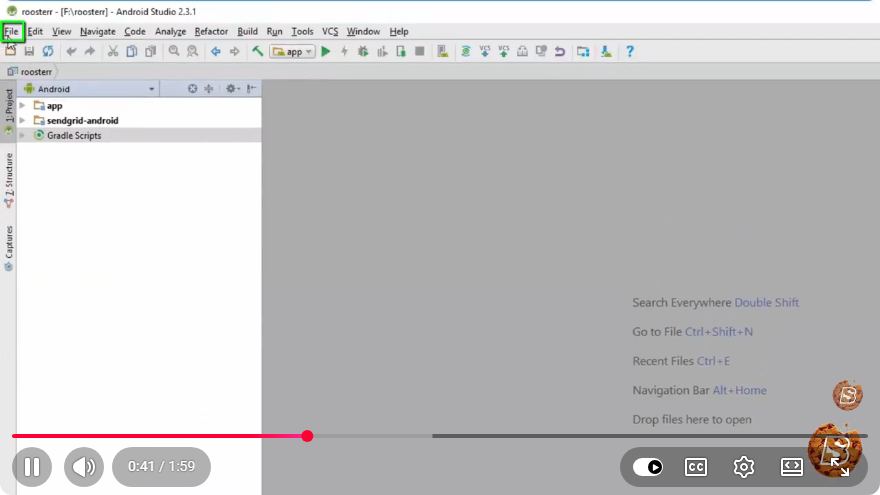Toggle the autoplay switch in video controls
The width and height of the screenshot is (880, 495).
tap(648, 467)
